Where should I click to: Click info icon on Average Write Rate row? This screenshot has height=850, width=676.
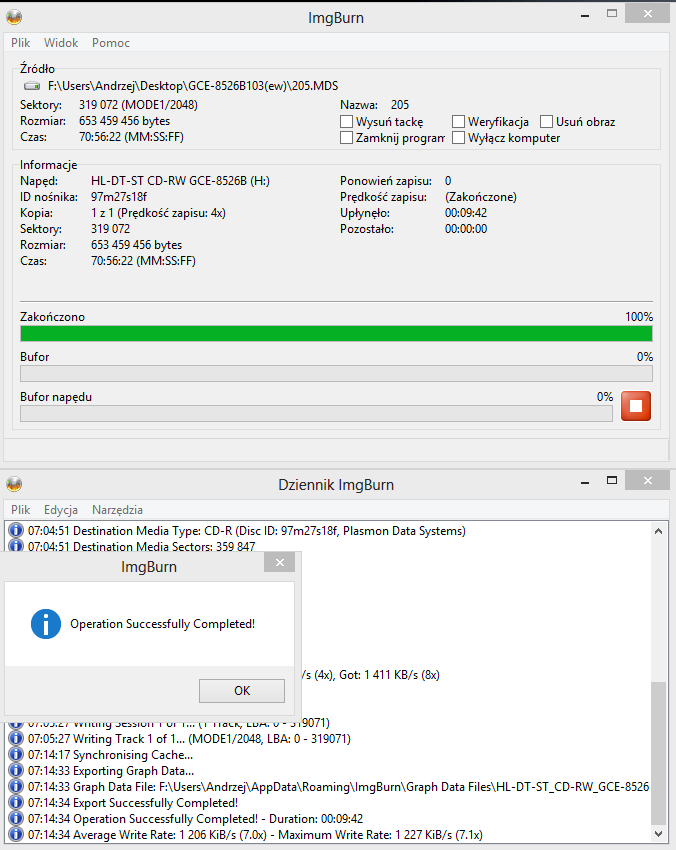pos(16,834)
